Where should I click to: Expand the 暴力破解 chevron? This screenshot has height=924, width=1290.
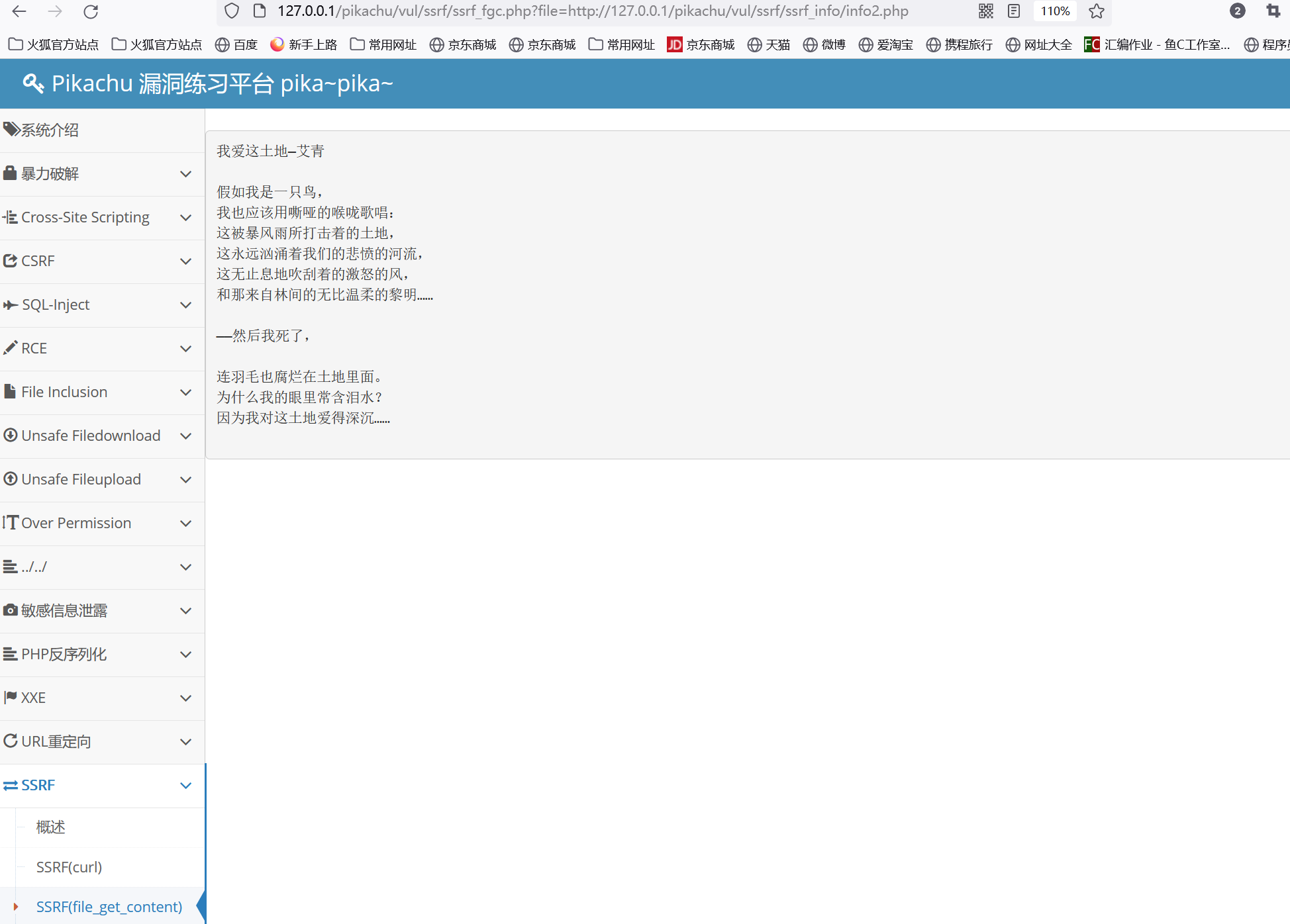coord(186,174)
